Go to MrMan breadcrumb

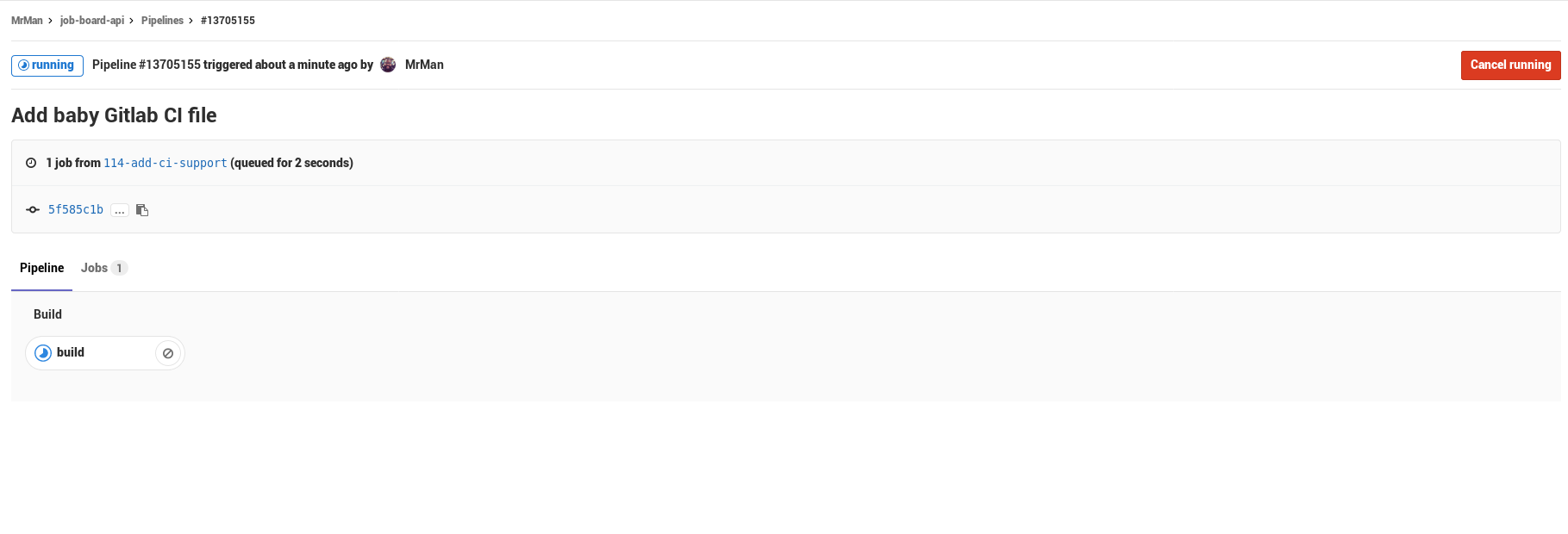[x=27, y=21]
